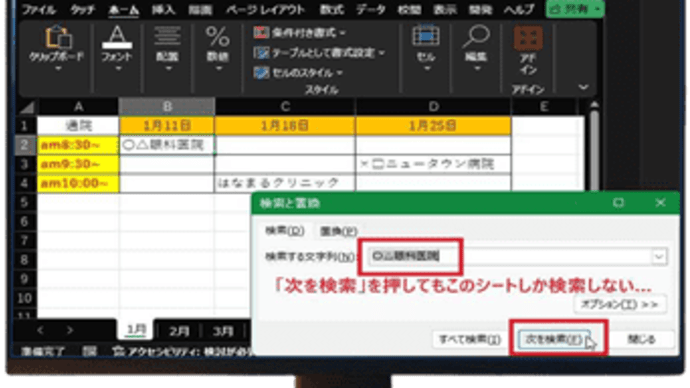The height and width of the screenshot is (388, 690).
Task: Close the 検索と置換 dialog
Action: (x=660, y=202)
